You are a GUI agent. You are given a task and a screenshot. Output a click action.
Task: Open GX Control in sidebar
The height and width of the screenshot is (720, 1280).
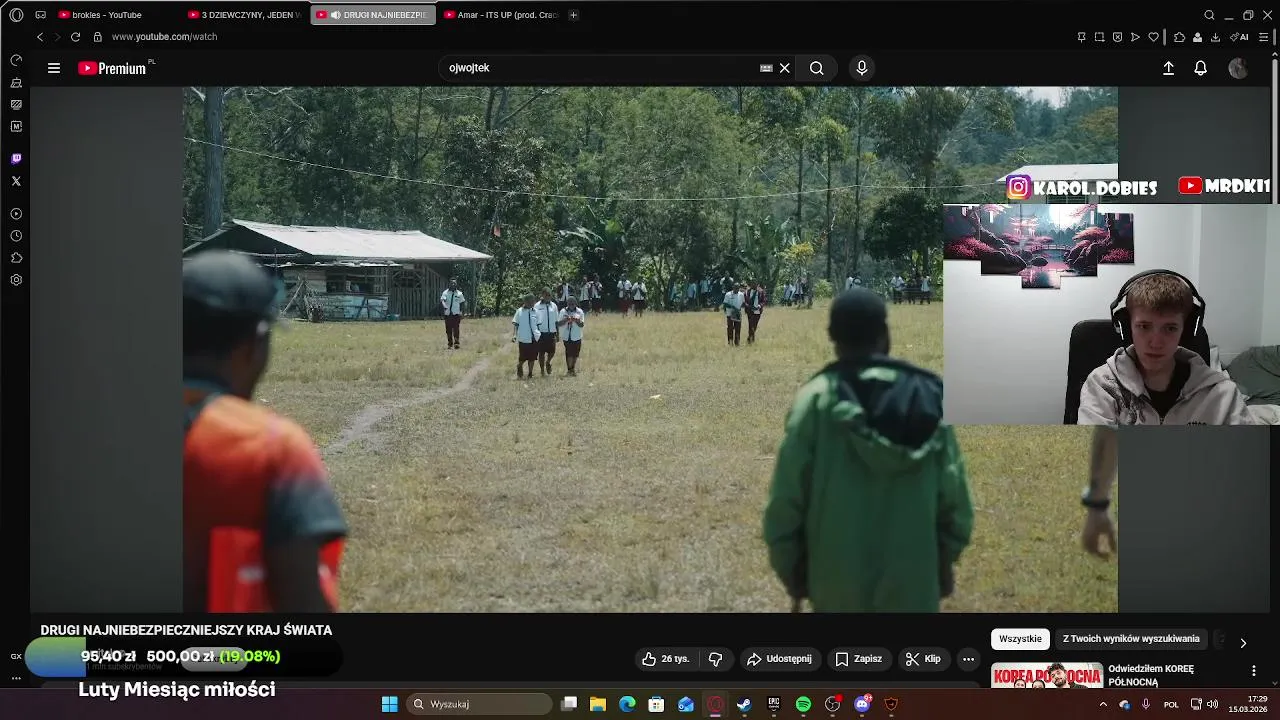click(16, 60)
